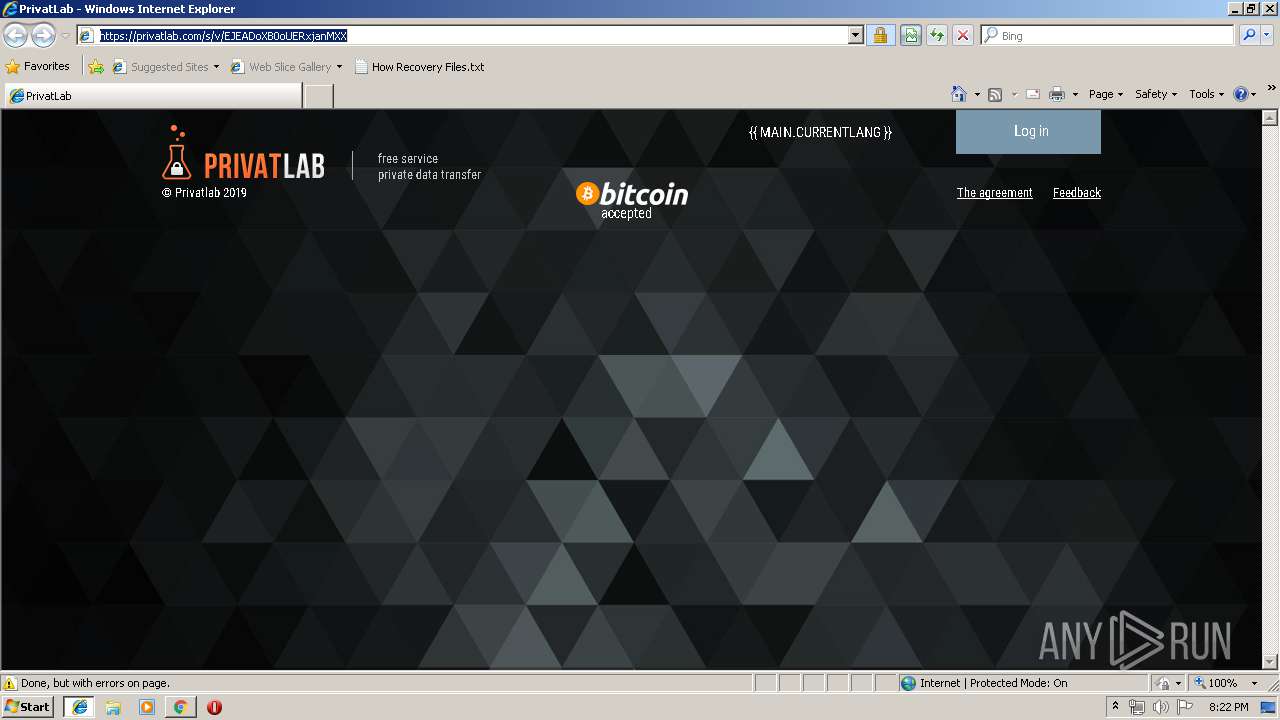This screenshot has width=1280, height=720.
Task: Click the Windows Start button
Action: pos(28,707)
